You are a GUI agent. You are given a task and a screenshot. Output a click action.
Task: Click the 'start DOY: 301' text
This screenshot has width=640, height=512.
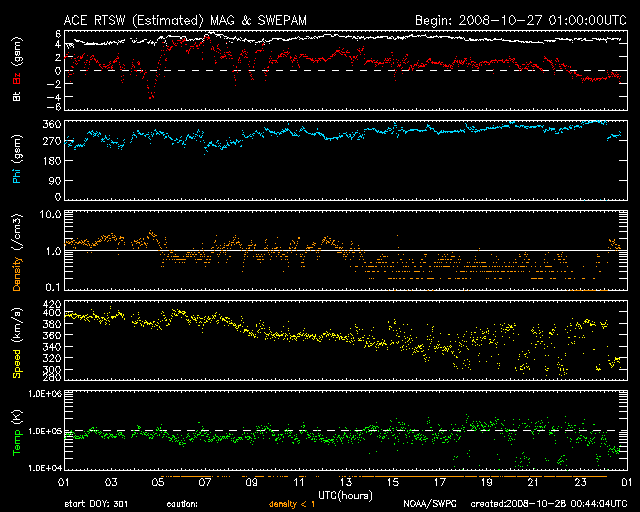pos(99,503)
